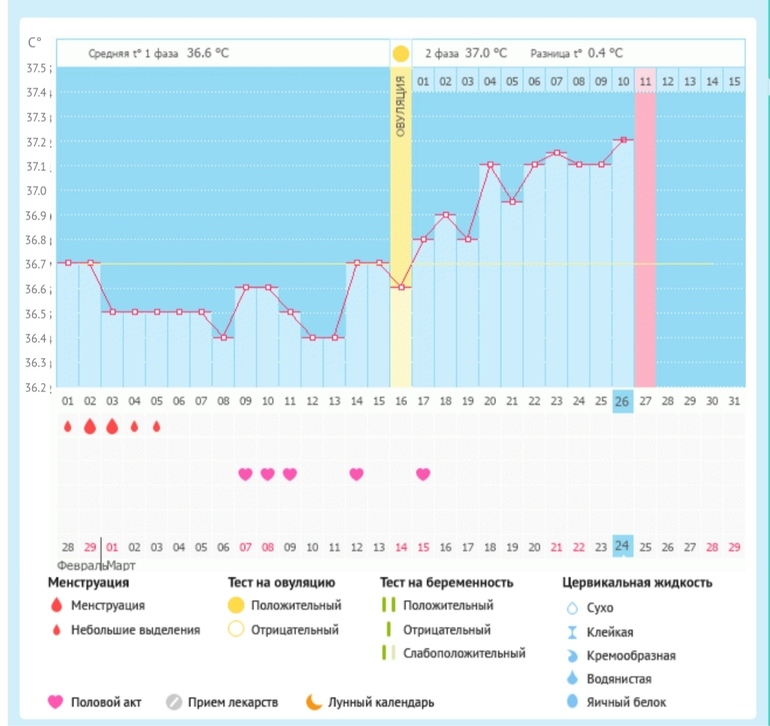Click the Прием лекарств pill icon
The width and height of the screenshot is (770, 726).
coord(173,702)
